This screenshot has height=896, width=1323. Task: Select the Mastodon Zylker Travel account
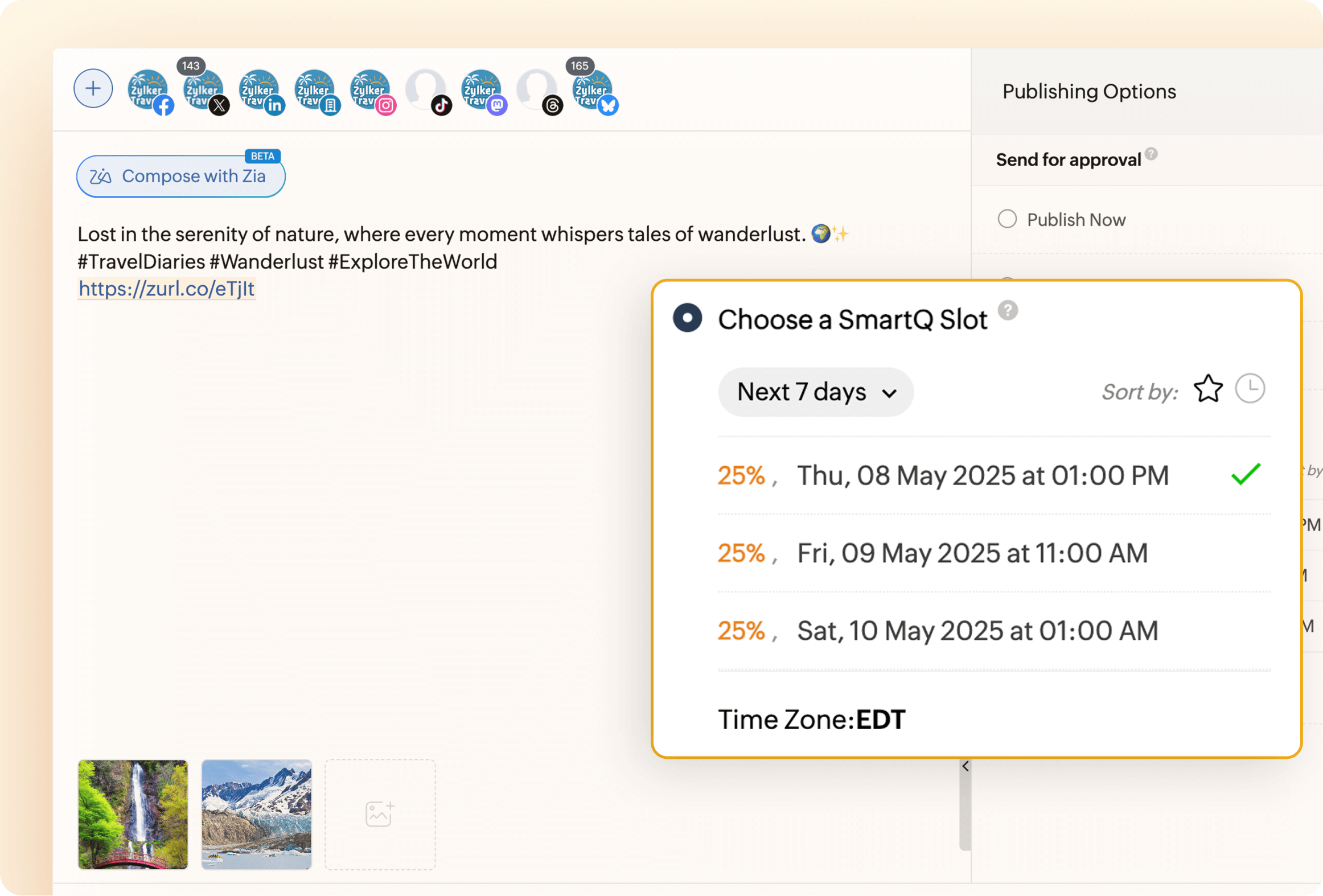[x=482, y=90]
